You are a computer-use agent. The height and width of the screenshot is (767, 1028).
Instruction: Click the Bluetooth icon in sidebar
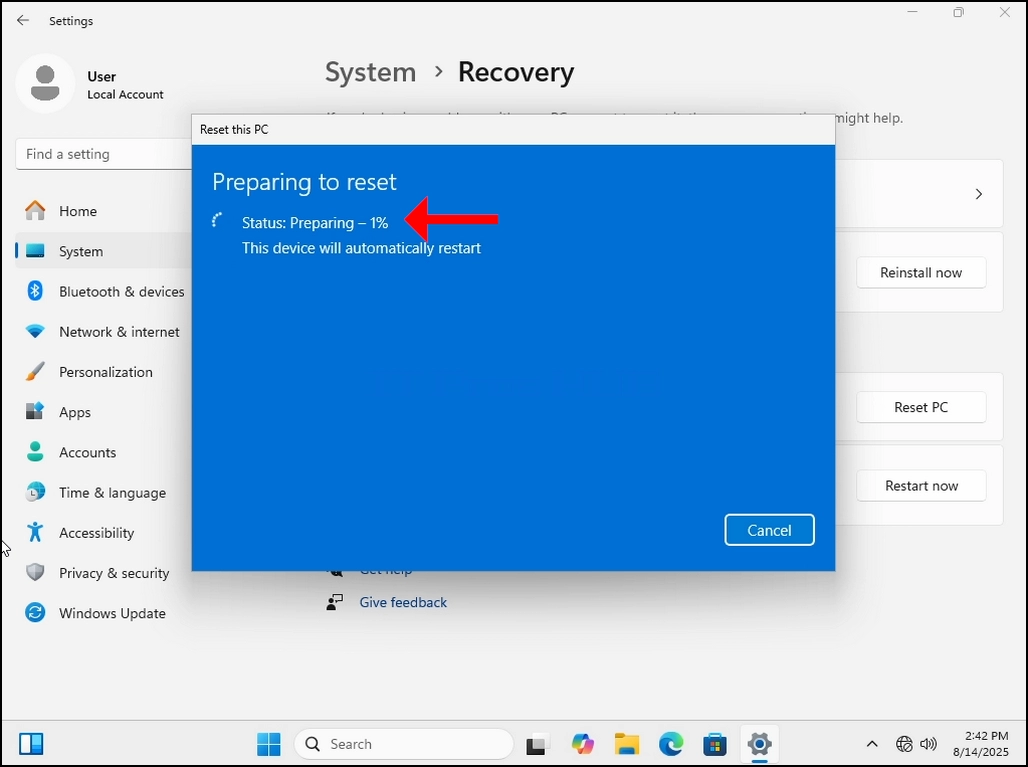35,290
